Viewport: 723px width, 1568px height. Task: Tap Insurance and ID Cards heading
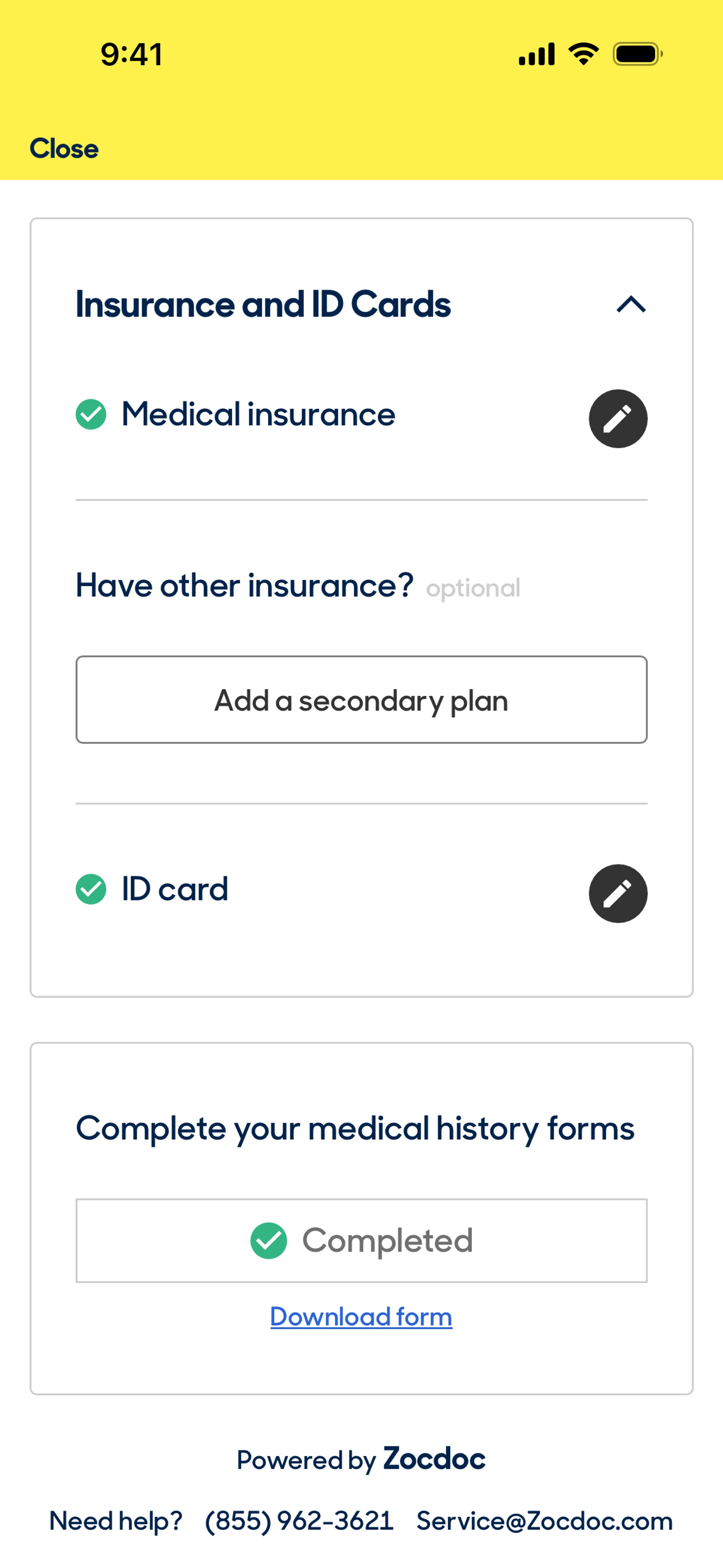tap(263, 304)
